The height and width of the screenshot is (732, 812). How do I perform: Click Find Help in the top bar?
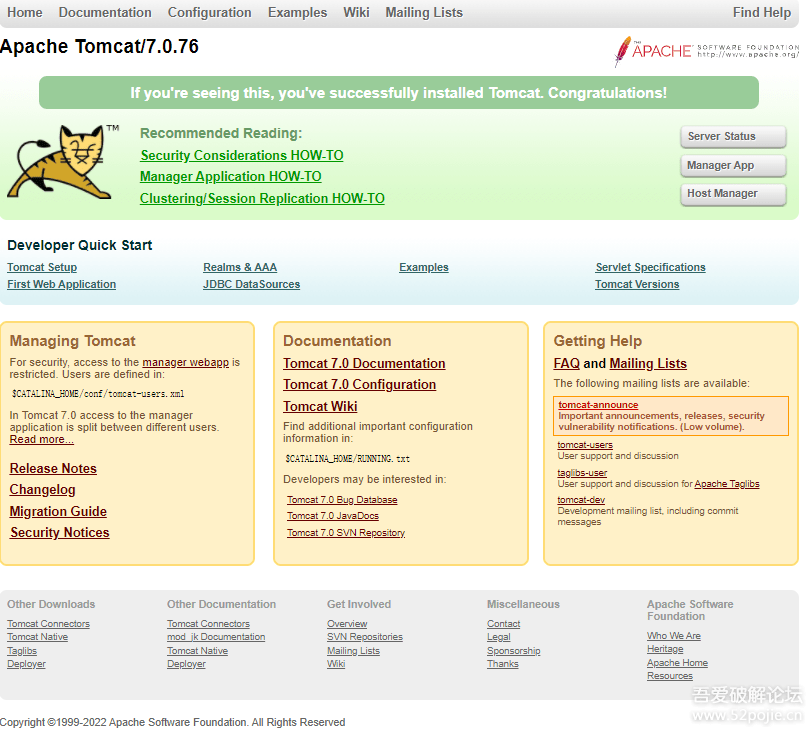[762, 12]
